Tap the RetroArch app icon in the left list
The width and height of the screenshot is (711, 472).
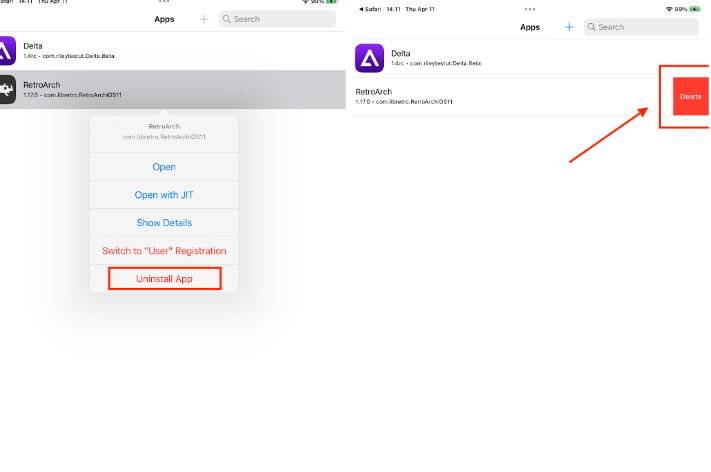[6, 90]
